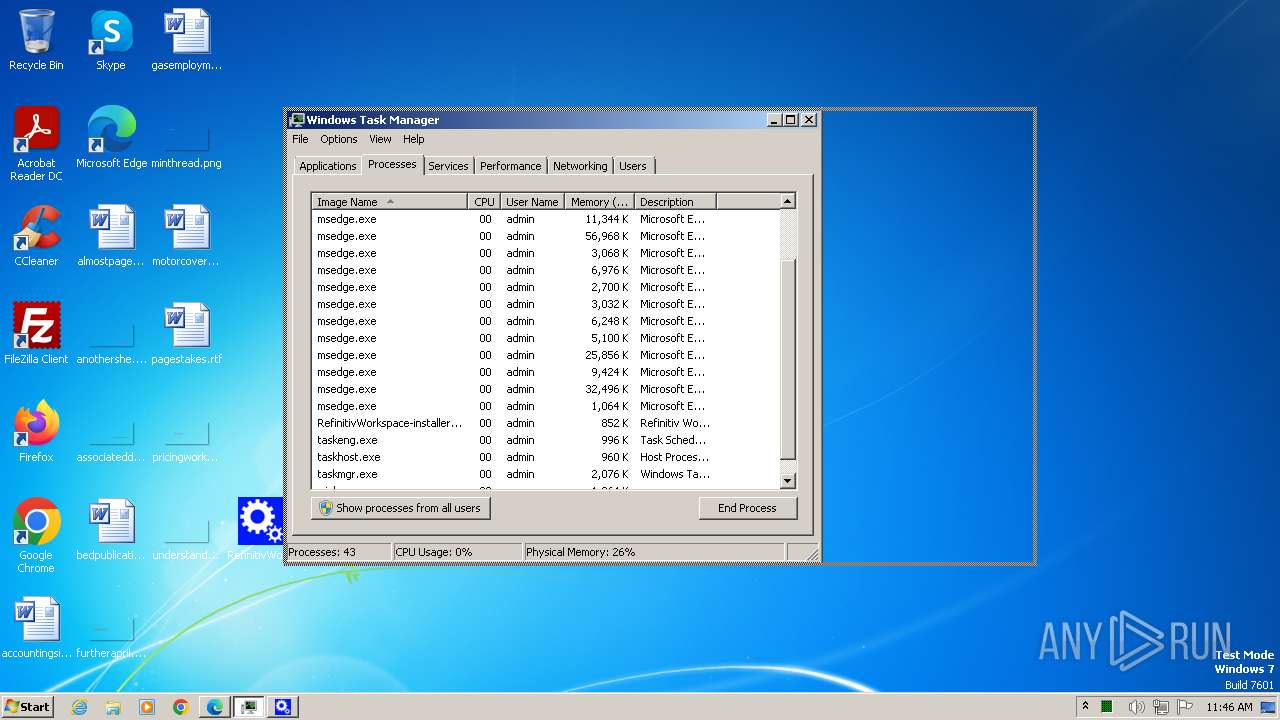Click the Task Manager title bar icon
Screen dimensions: 1280x720
[x=297, y=119]
